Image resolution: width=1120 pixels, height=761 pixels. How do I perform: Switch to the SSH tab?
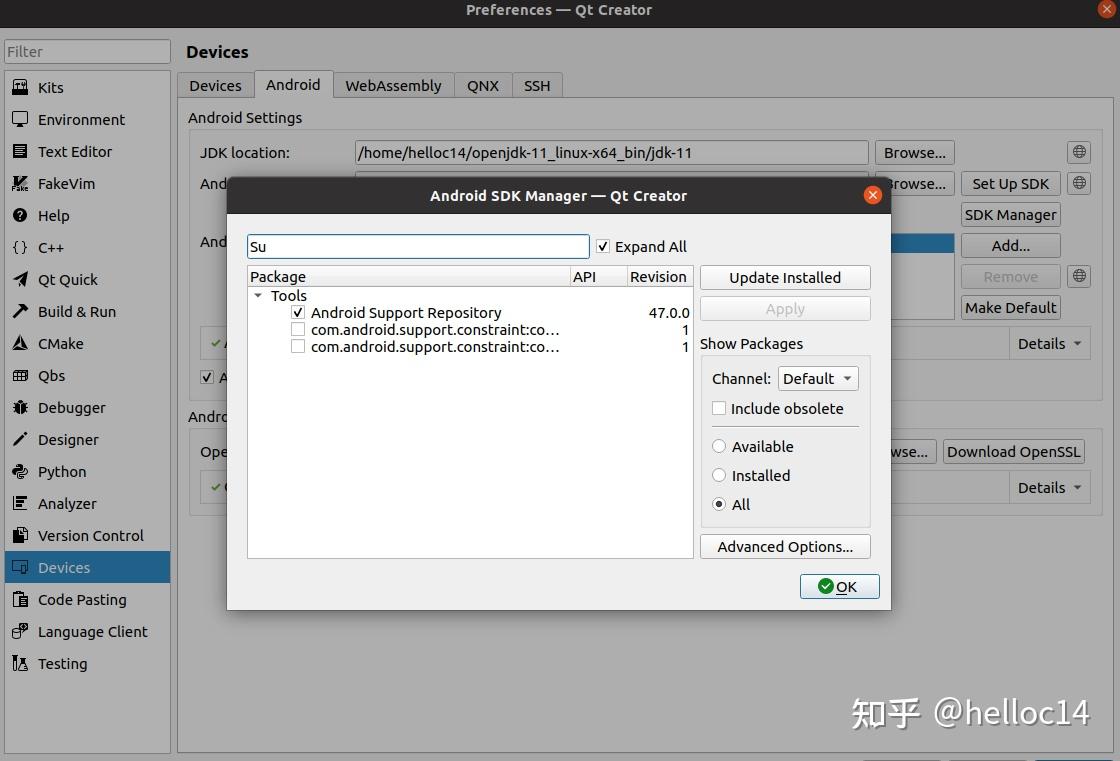pos(537,85)
